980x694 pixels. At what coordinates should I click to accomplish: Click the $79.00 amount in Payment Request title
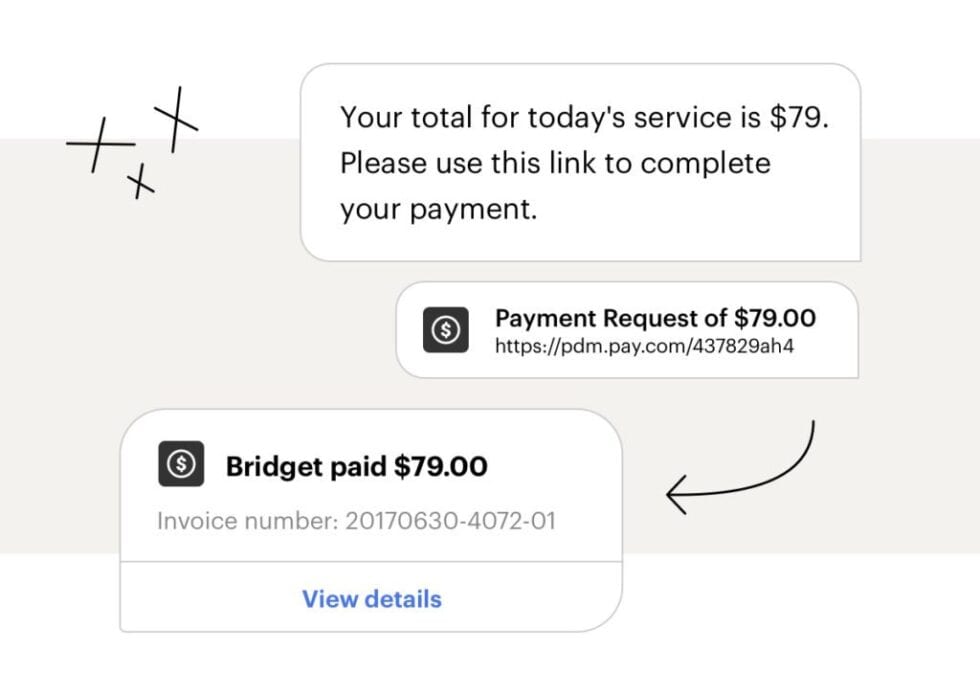(x=774, y=318)
